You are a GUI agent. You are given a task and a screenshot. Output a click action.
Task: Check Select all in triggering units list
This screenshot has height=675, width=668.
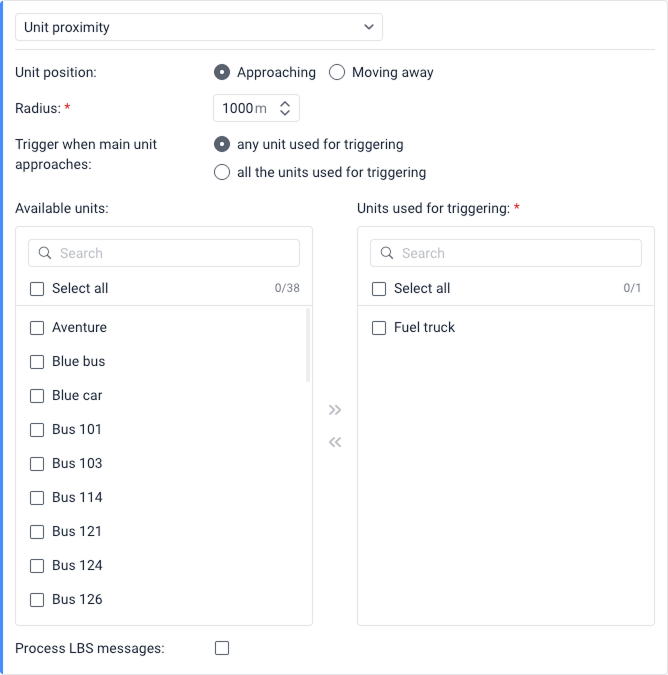[x=379, y=288]
